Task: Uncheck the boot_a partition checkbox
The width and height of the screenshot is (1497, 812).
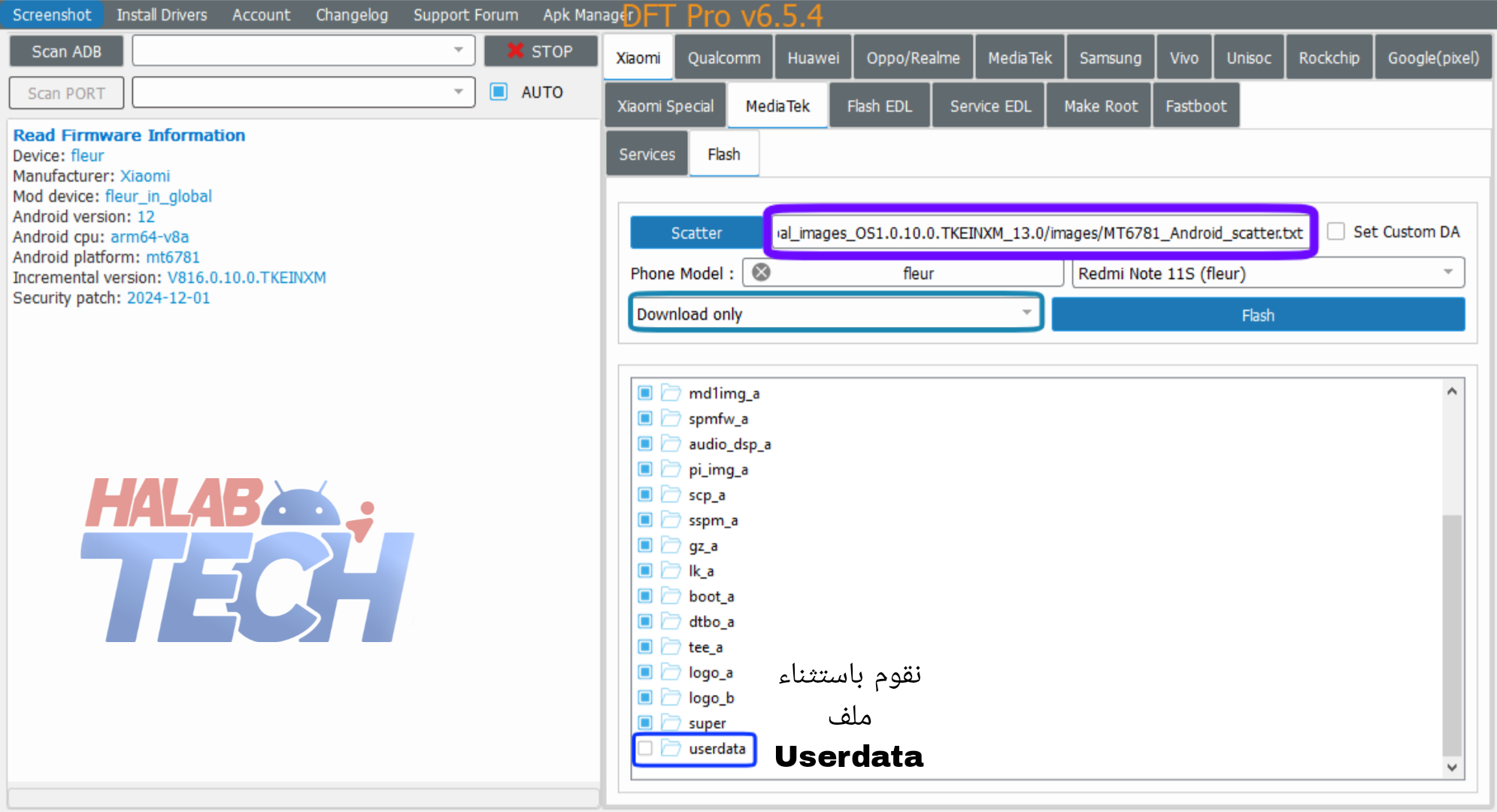Action: 645,596
